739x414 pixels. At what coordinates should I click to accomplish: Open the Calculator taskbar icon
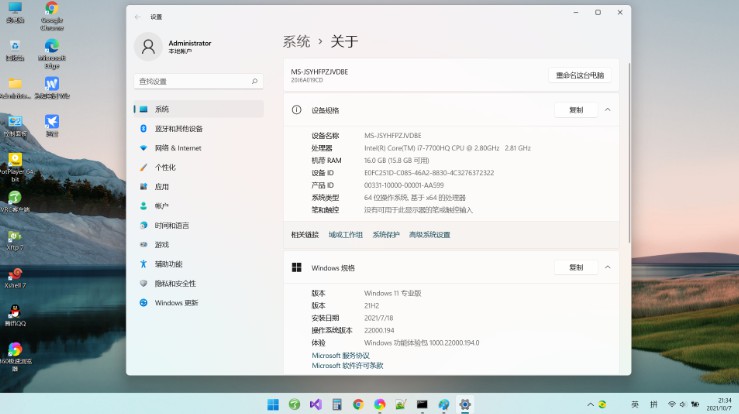tap(337, 404)
